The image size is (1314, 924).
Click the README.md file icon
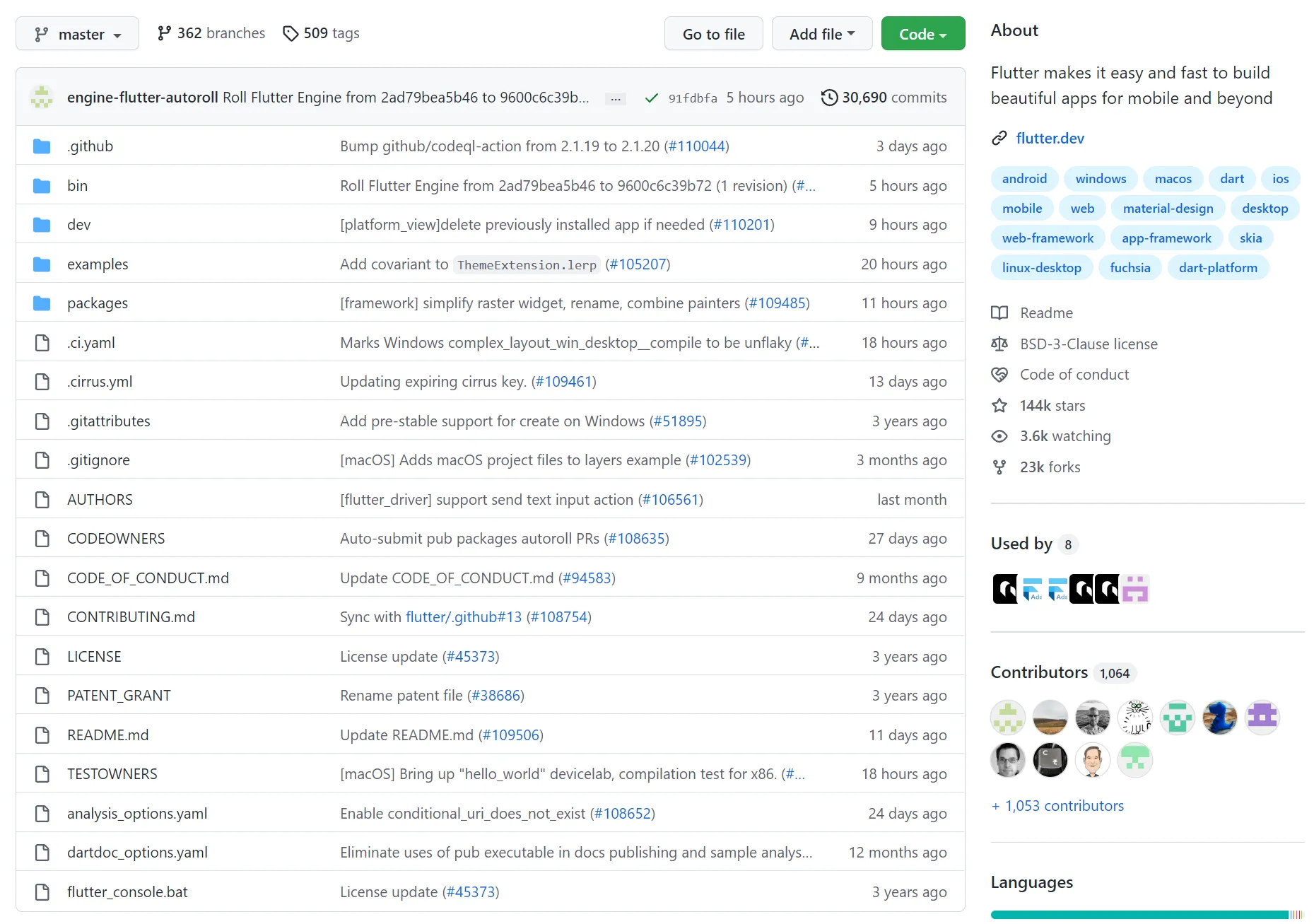click(42, 735)
